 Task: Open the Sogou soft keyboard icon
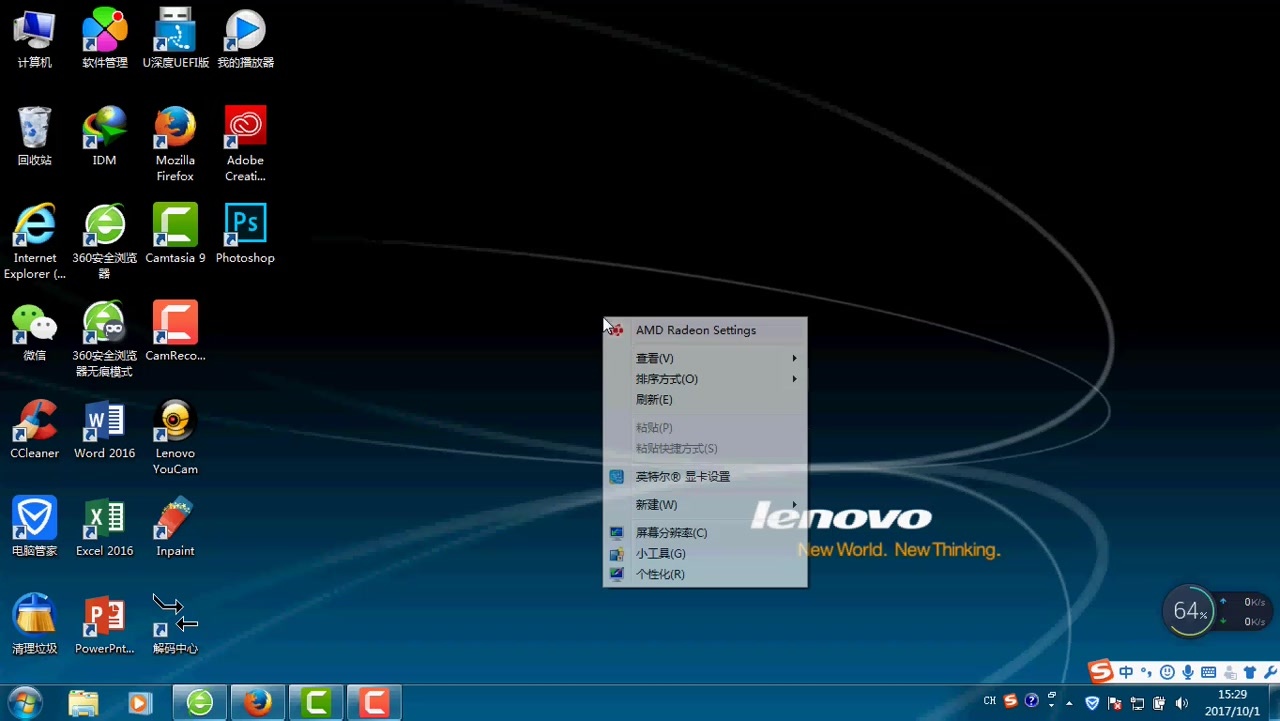(1208, 672)
